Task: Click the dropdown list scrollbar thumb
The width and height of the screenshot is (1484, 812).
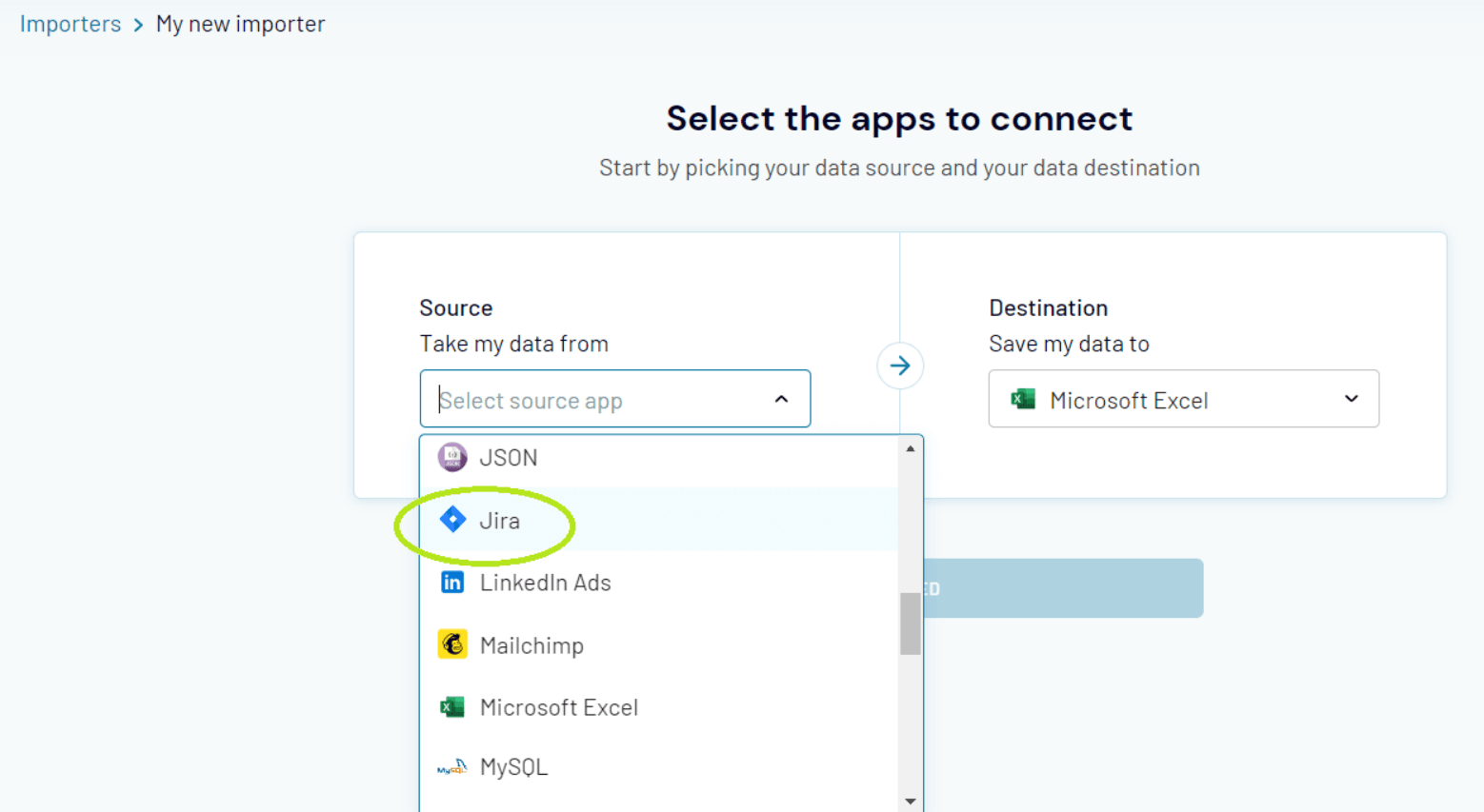Action: (910, 624)
